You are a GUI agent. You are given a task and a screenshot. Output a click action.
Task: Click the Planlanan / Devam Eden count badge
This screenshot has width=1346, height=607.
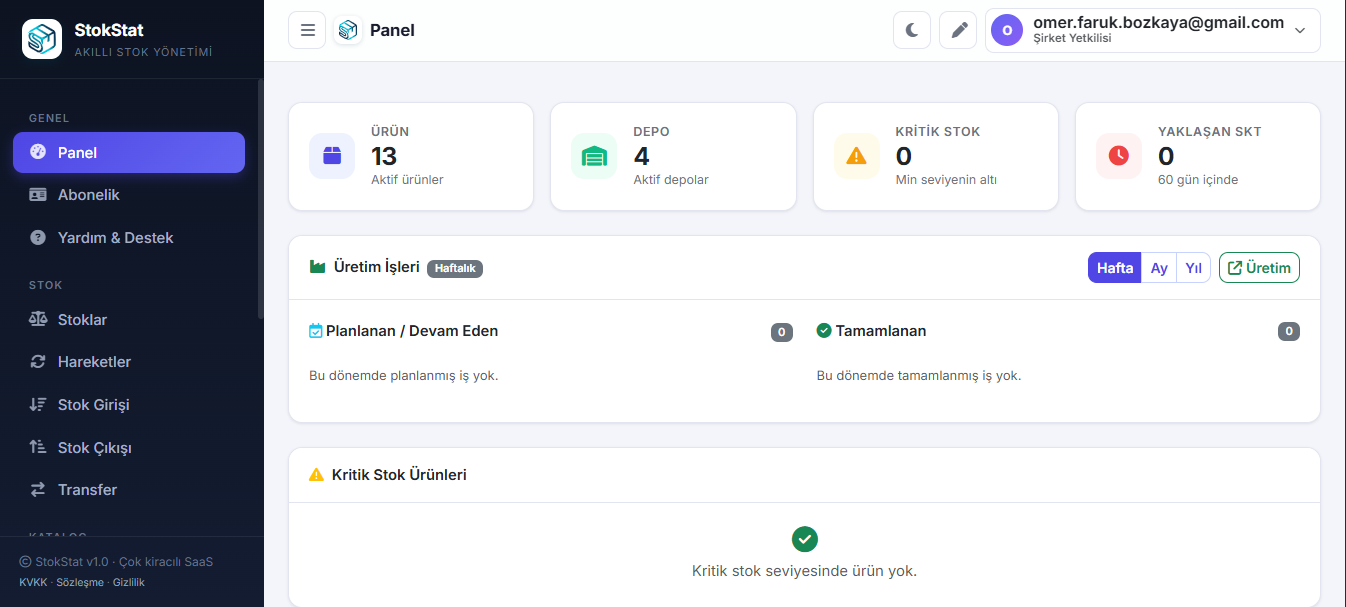782,332
